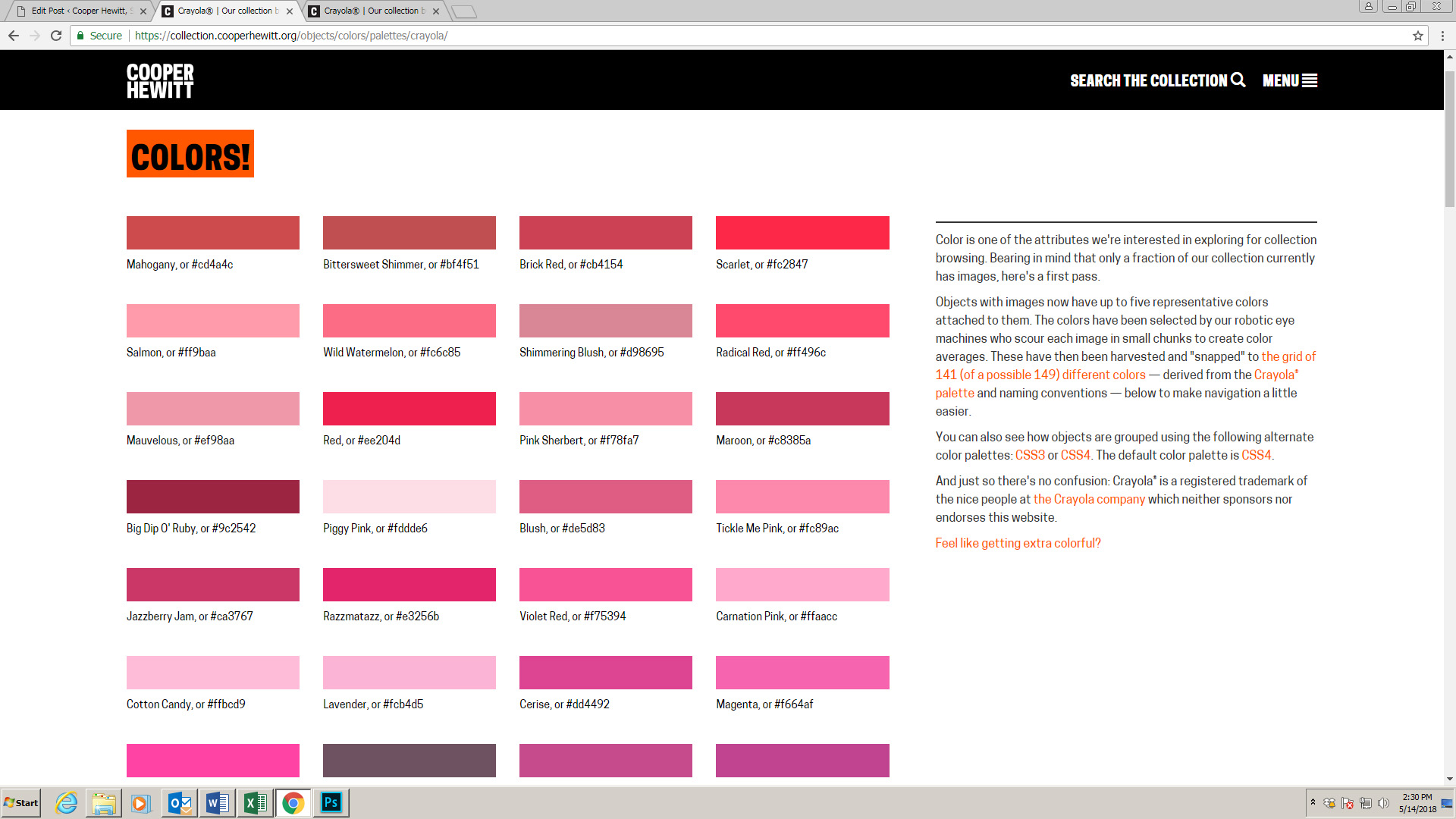Screen dimensions: 1456x819
Task: Click the Cooper Hewitt logo
Action: pyautogui.click(x=160, y=80)
